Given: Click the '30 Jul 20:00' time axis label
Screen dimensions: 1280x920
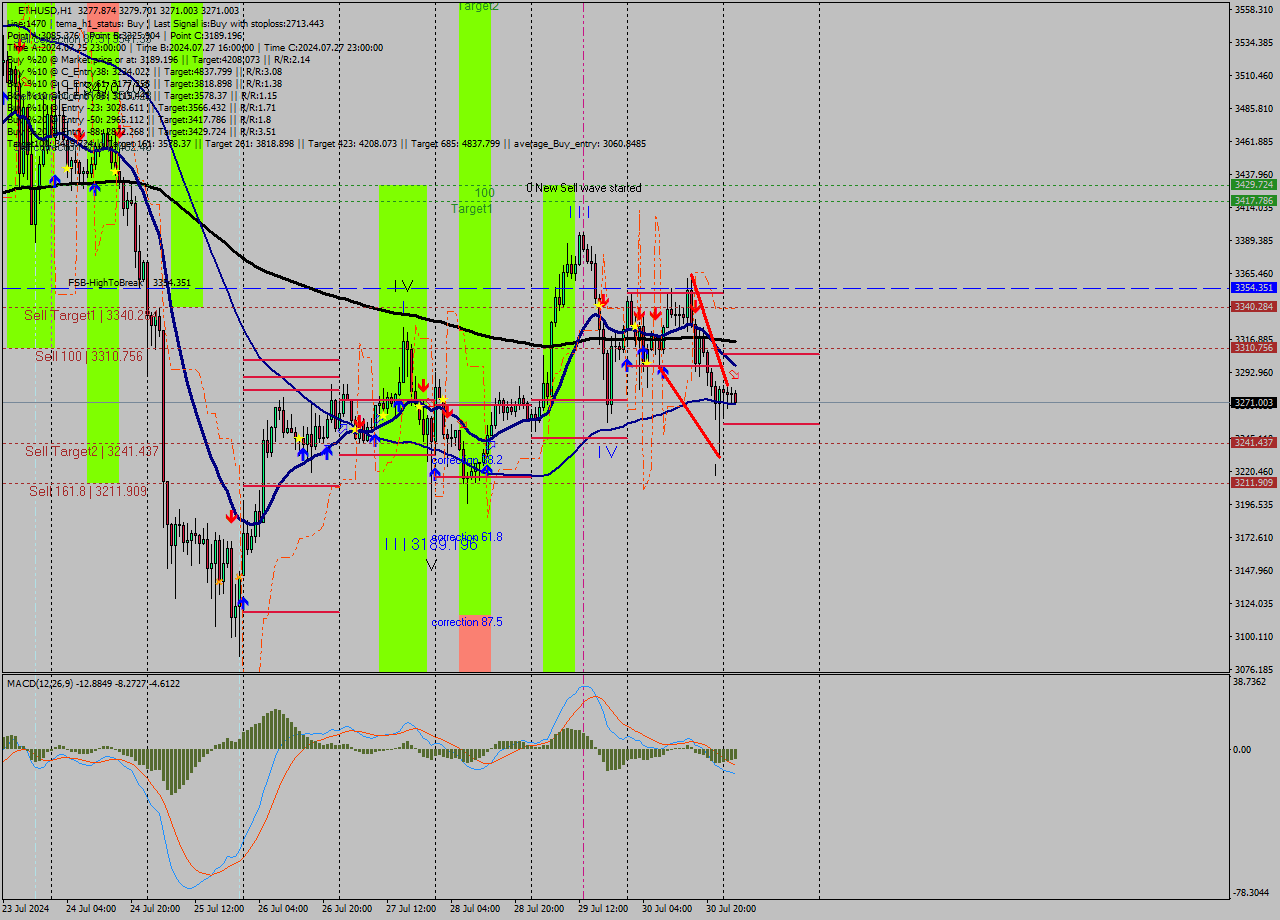Looking at the screenshot, I should 731,909.
